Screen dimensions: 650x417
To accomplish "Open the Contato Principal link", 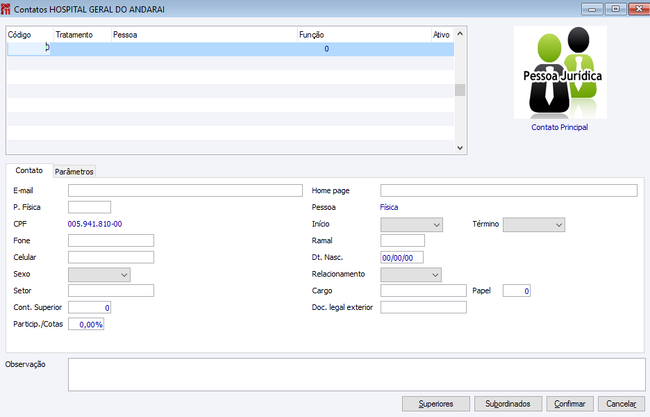I will pos(560,127).
